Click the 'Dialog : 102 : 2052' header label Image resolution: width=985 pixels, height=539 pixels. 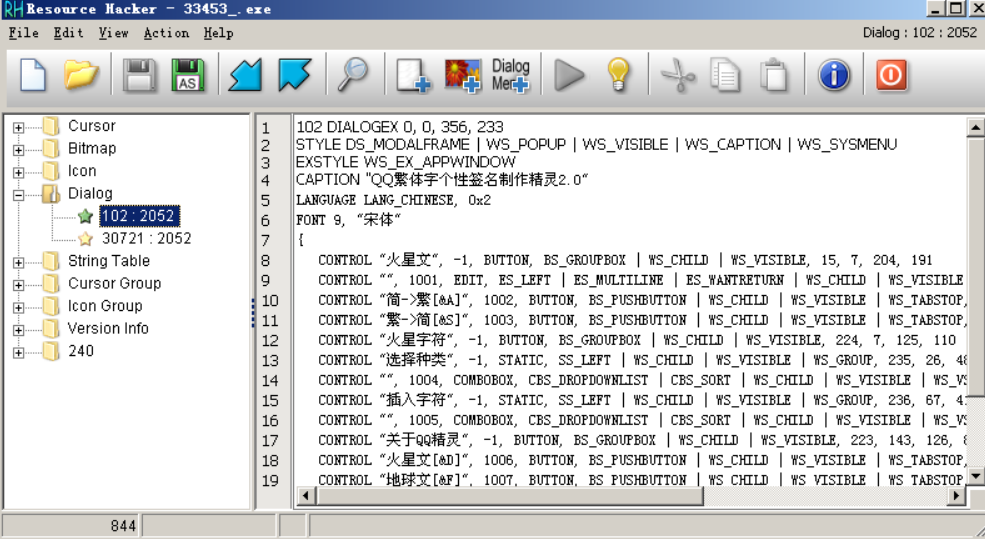click(920, 32)
